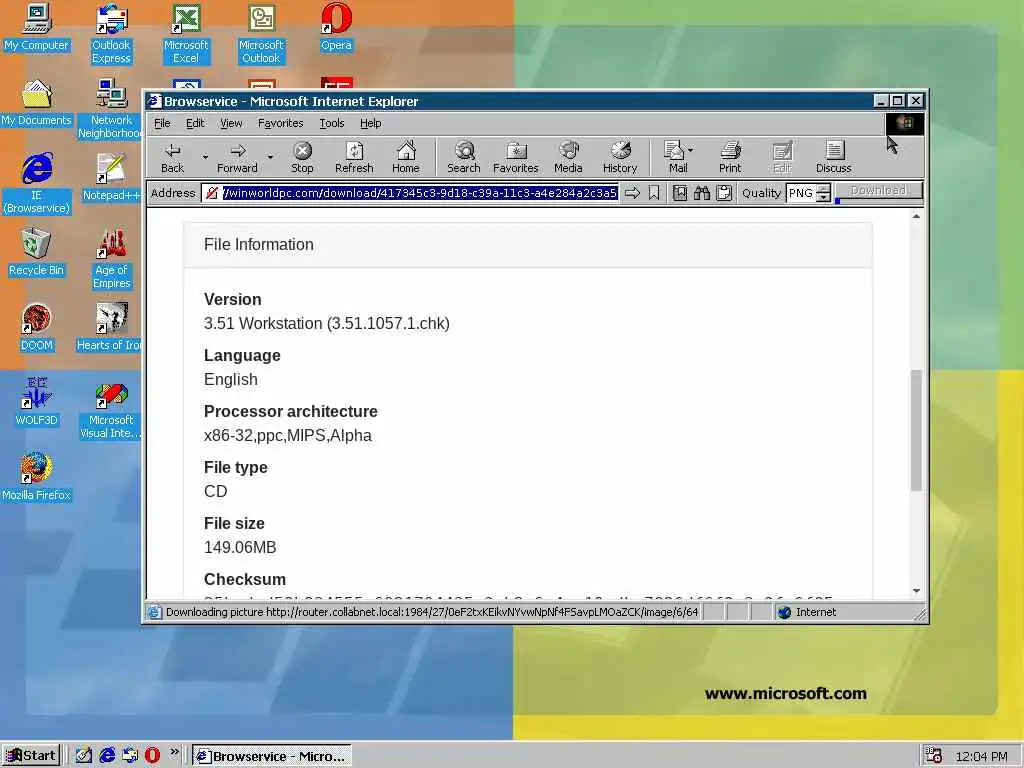Click the vertical scrollbar thumb
The height and width of the screenshot is (768, 1024).
[x=916, y=430]
